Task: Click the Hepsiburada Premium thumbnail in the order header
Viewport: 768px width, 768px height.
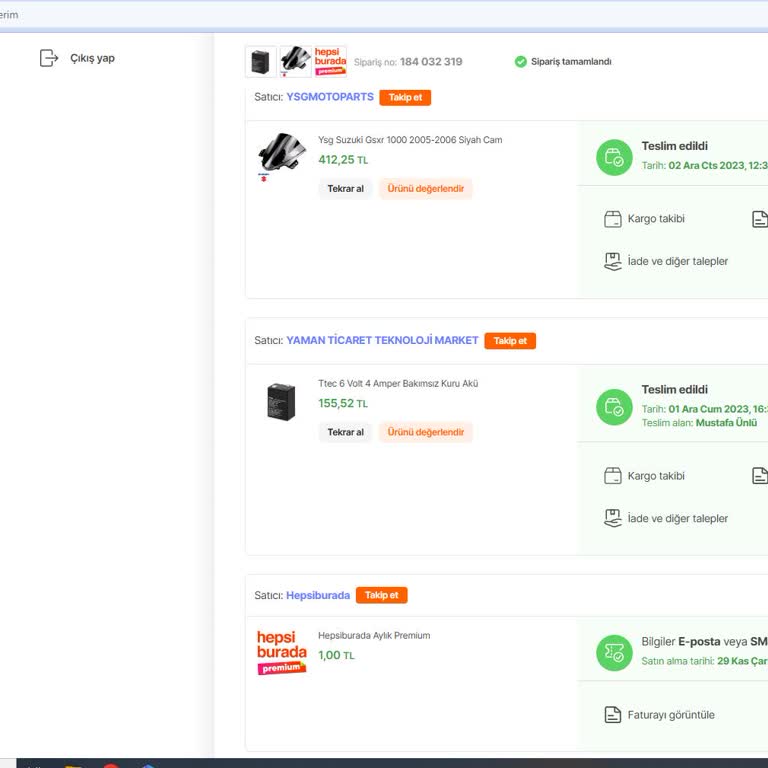Action: coord(330,61)
